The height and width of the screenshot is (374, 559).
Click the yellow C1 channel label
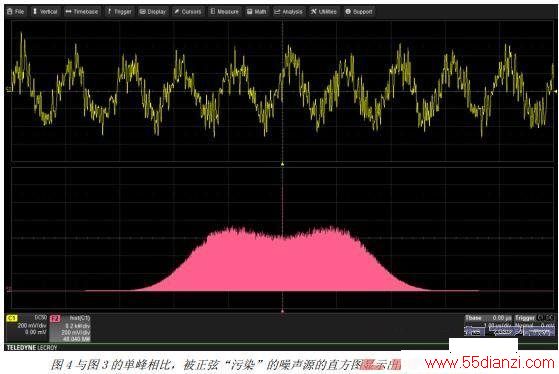click(12, 318)
